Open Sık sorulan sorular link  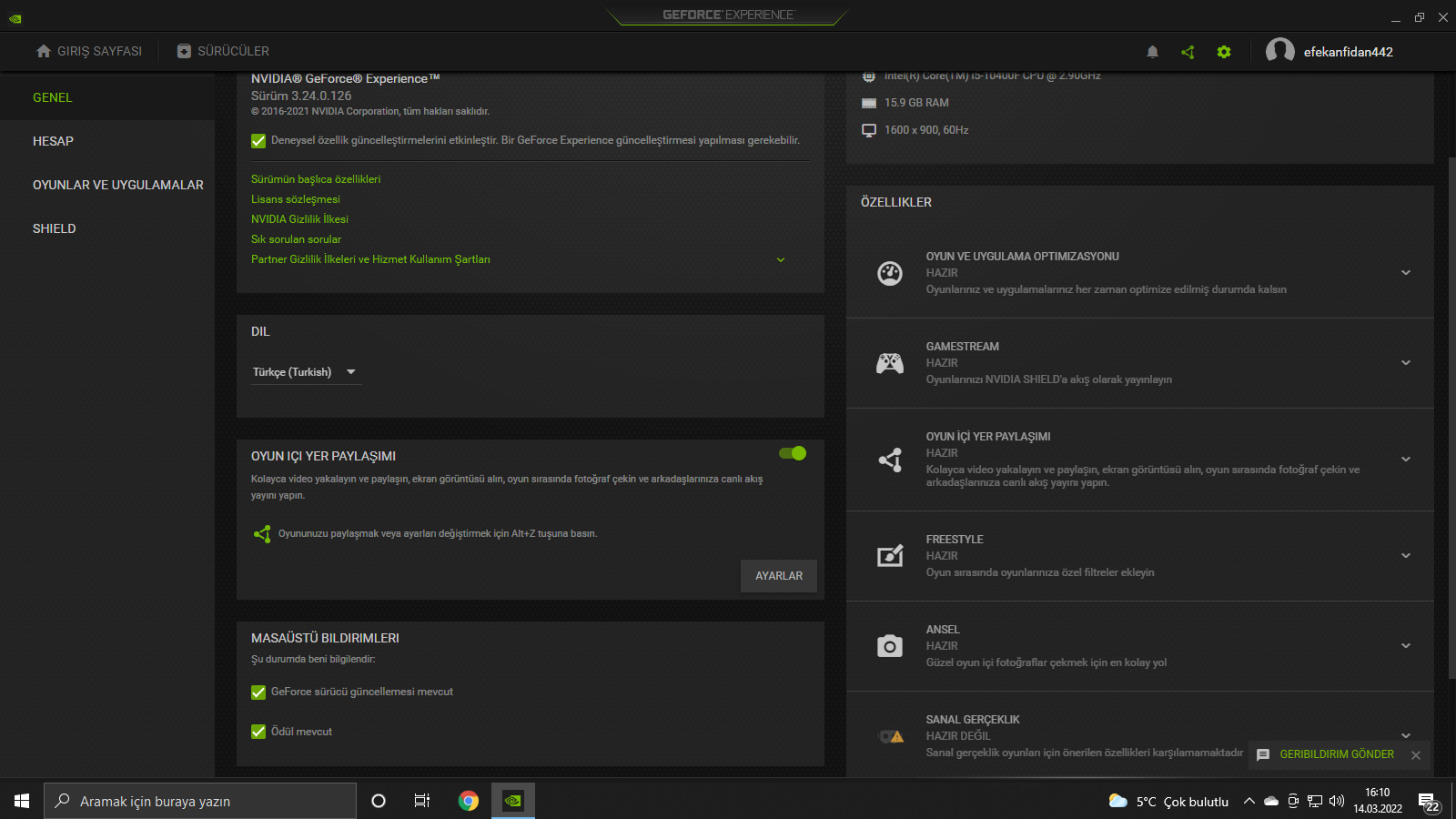296,239
